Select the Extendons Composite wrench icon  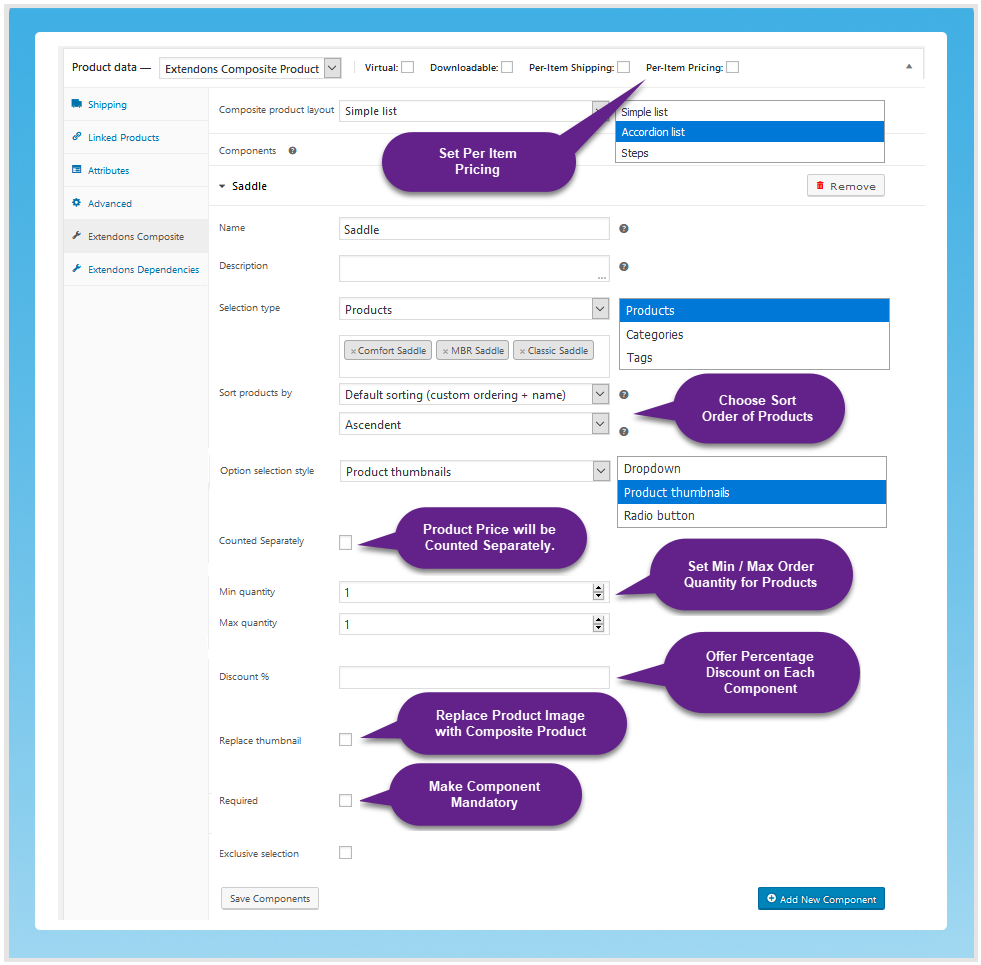pyautogui.click(x=77, y=236)
